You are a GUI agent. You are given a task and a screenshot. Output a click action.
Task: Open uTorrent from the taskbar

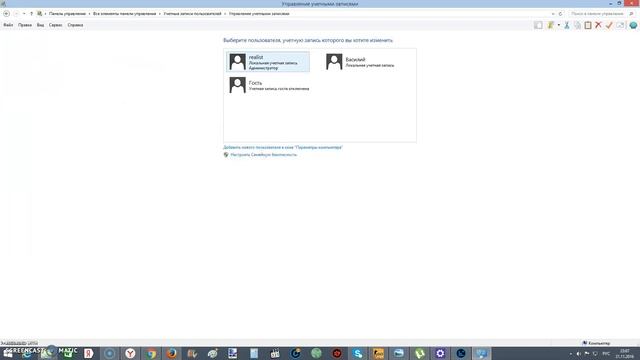coord(420,353)
